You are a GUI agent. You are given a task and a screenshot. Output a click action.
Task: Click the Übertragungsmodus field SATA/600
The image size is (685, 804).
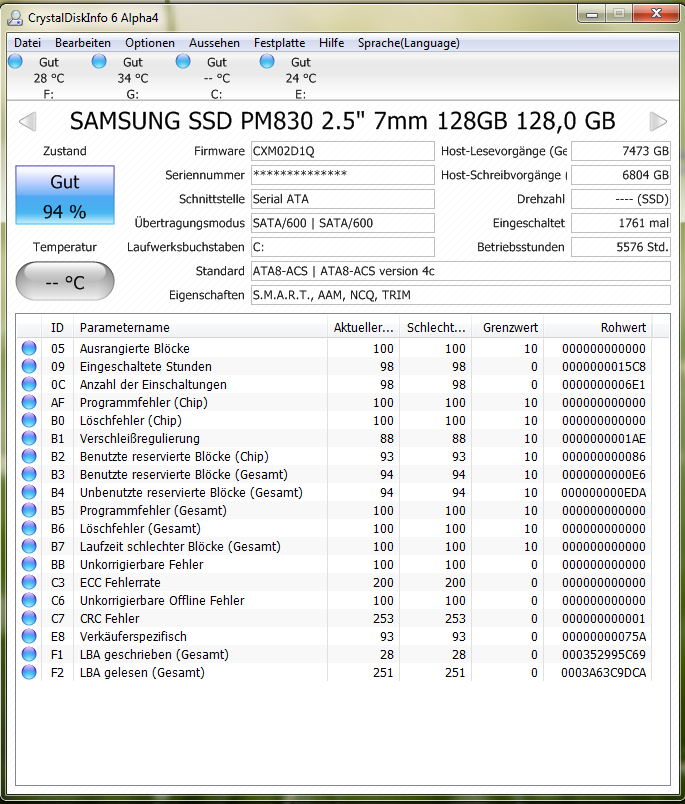(x=342, y=223)
